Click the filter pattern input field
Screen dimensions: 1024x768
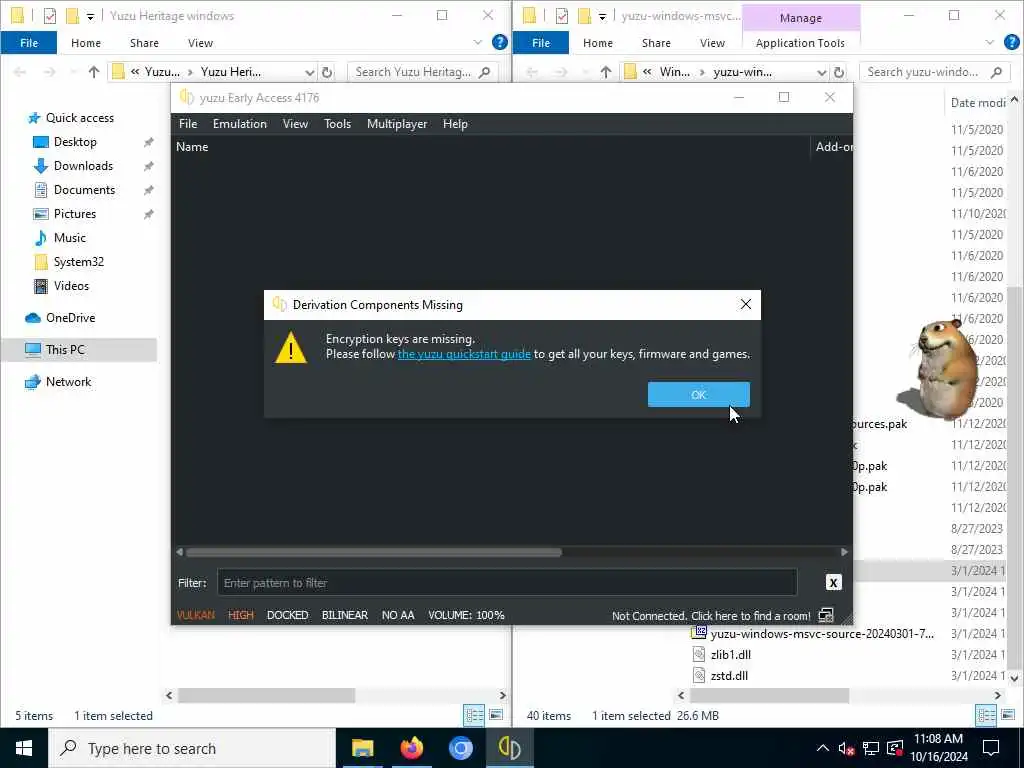tap(507, 583)
